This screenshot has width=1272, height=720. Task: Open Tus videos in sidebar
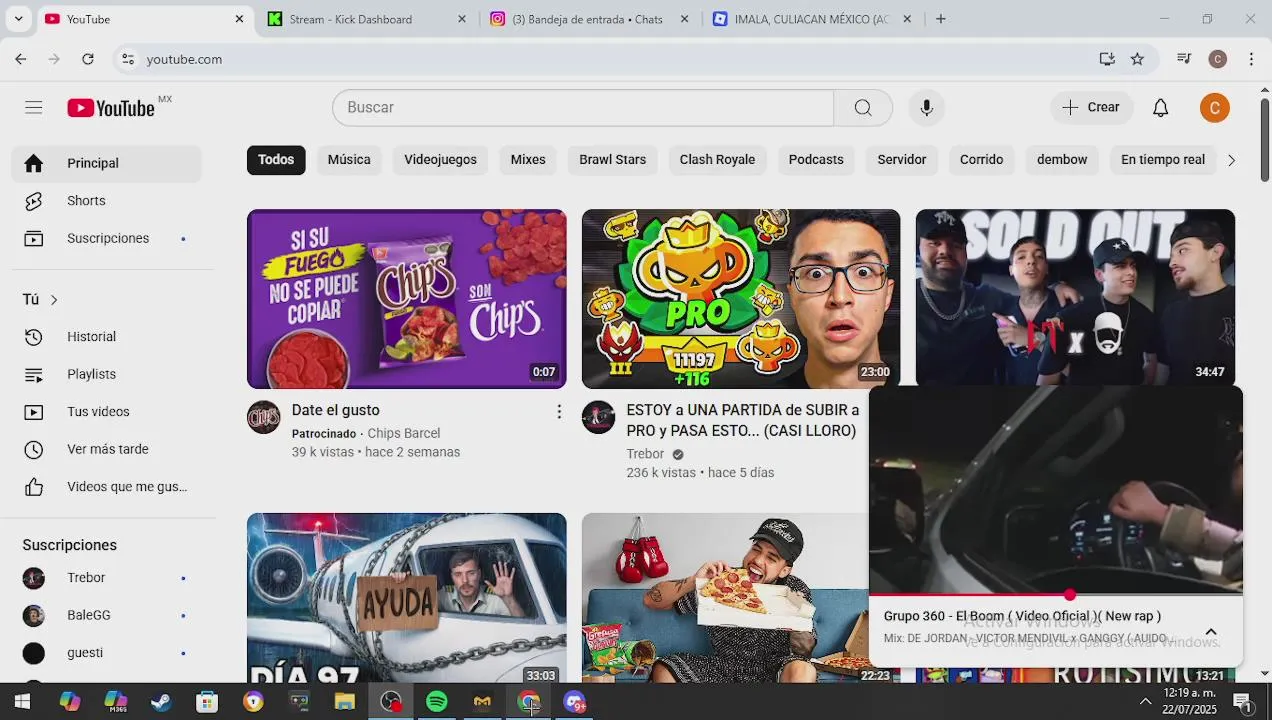[107, 412]
